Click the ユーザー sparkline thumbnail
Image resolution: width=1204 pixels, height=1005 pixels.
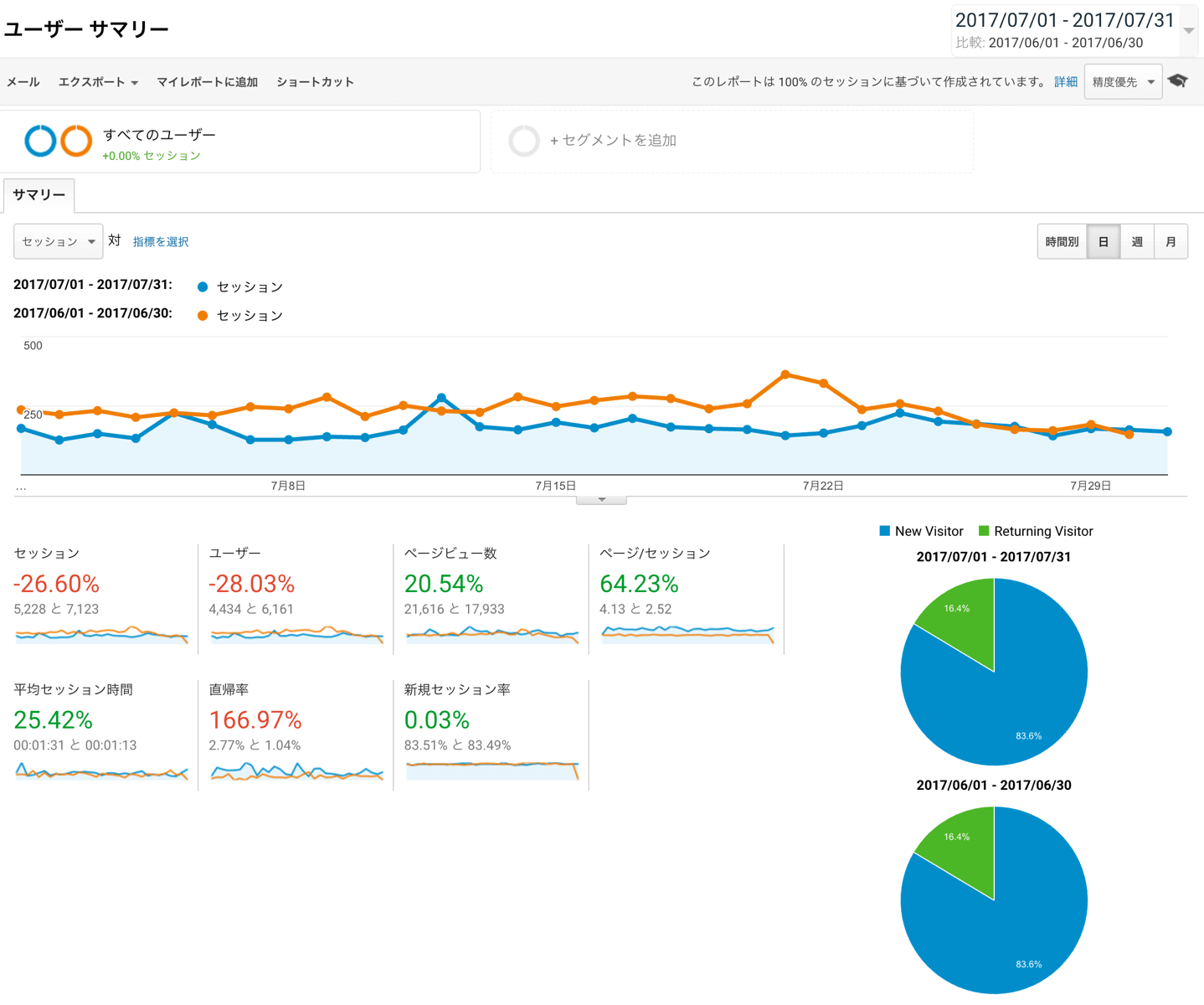pyautogui.click(x=296, y=634)
